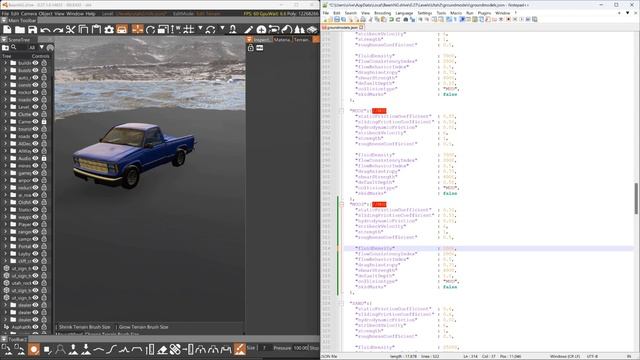Select the Raise Height terrain tool

(73, 349)
